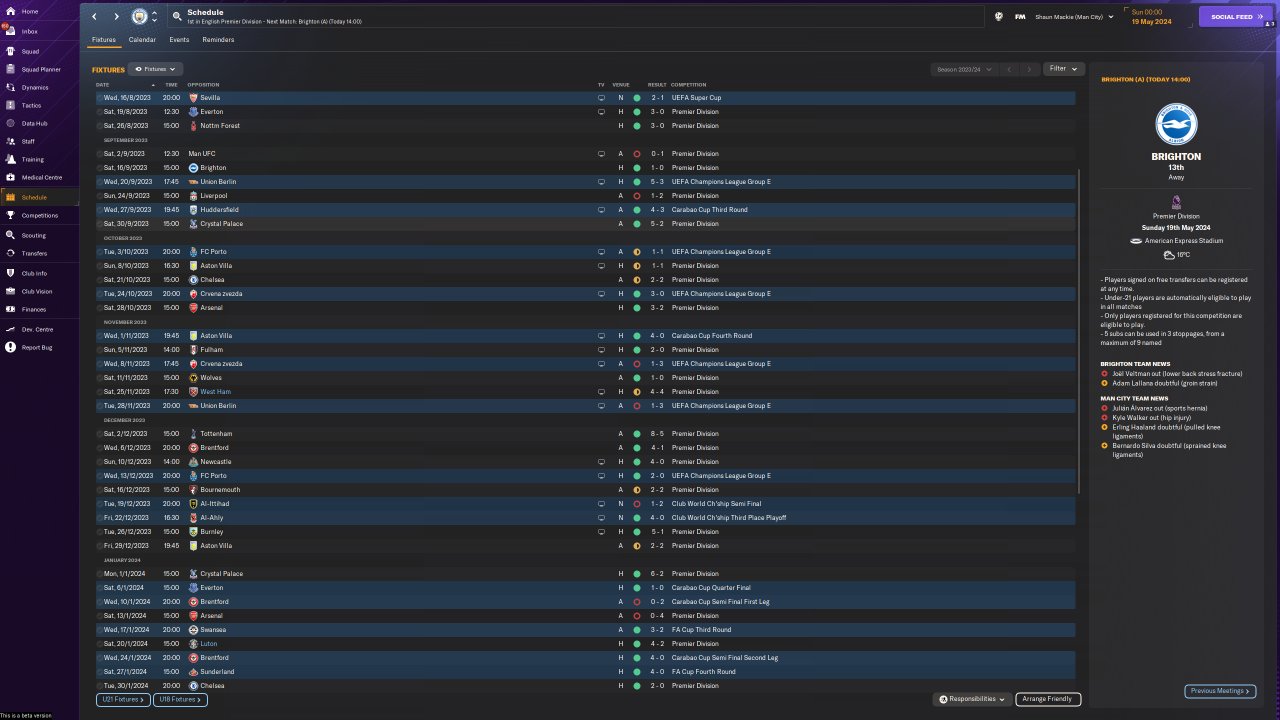Screen dimensions: 1280x720
Task: Click Arrange Friendly
Action: coord(1048,699)
